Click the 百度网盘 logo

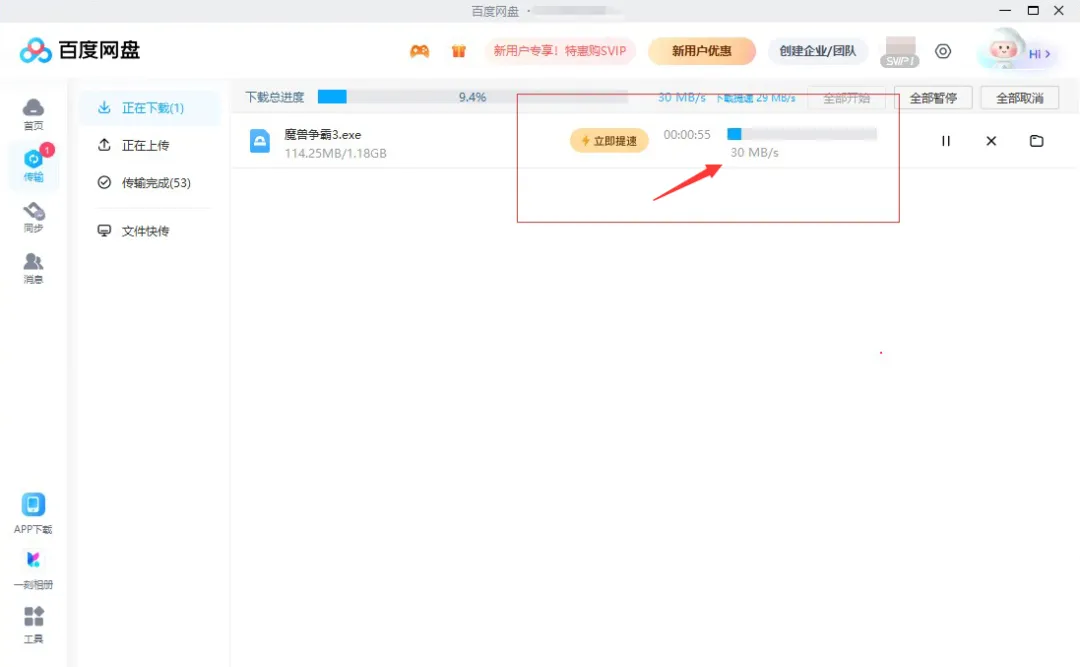coord(80,50)
